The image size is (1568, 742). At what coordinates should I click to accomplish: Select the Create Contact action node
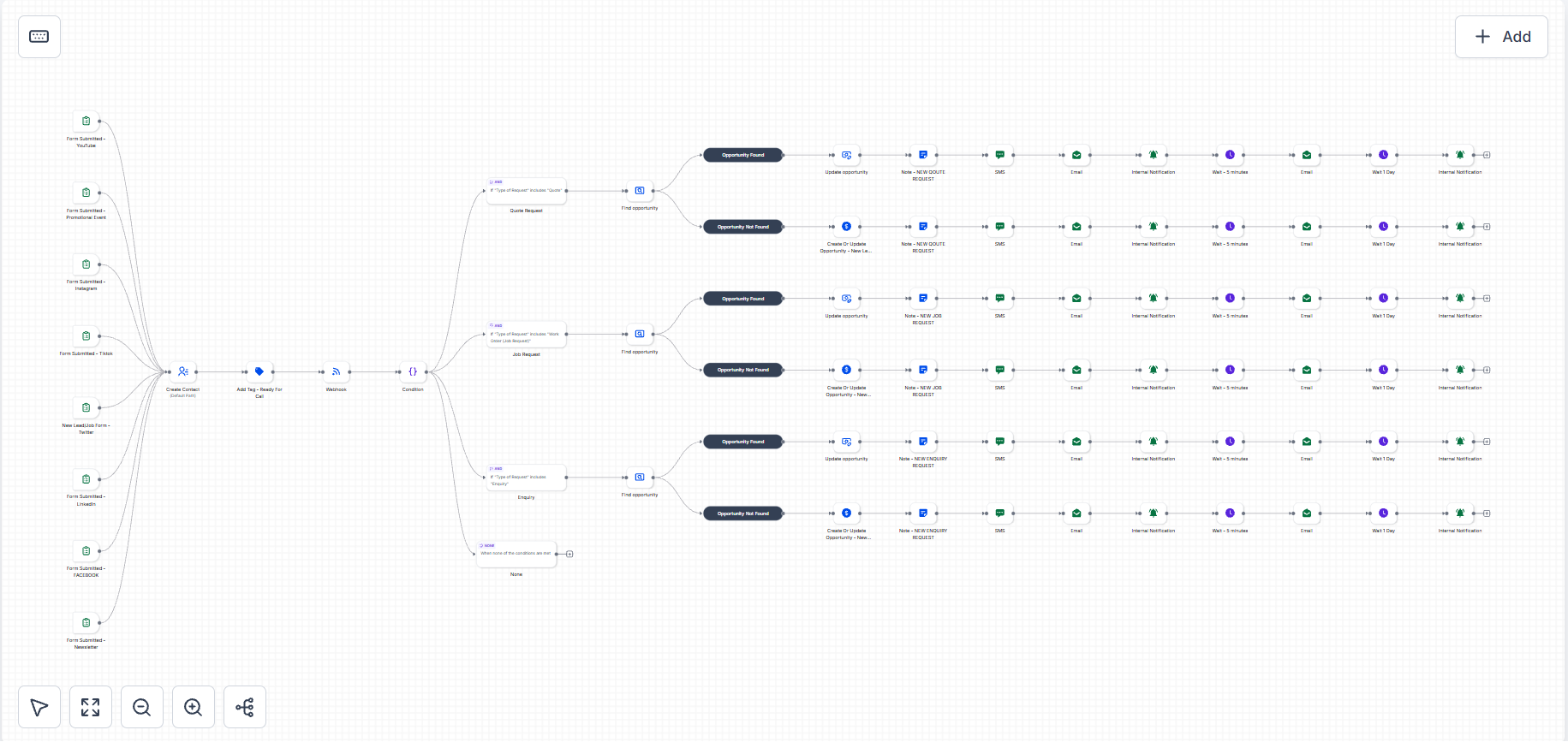point(183,371)
